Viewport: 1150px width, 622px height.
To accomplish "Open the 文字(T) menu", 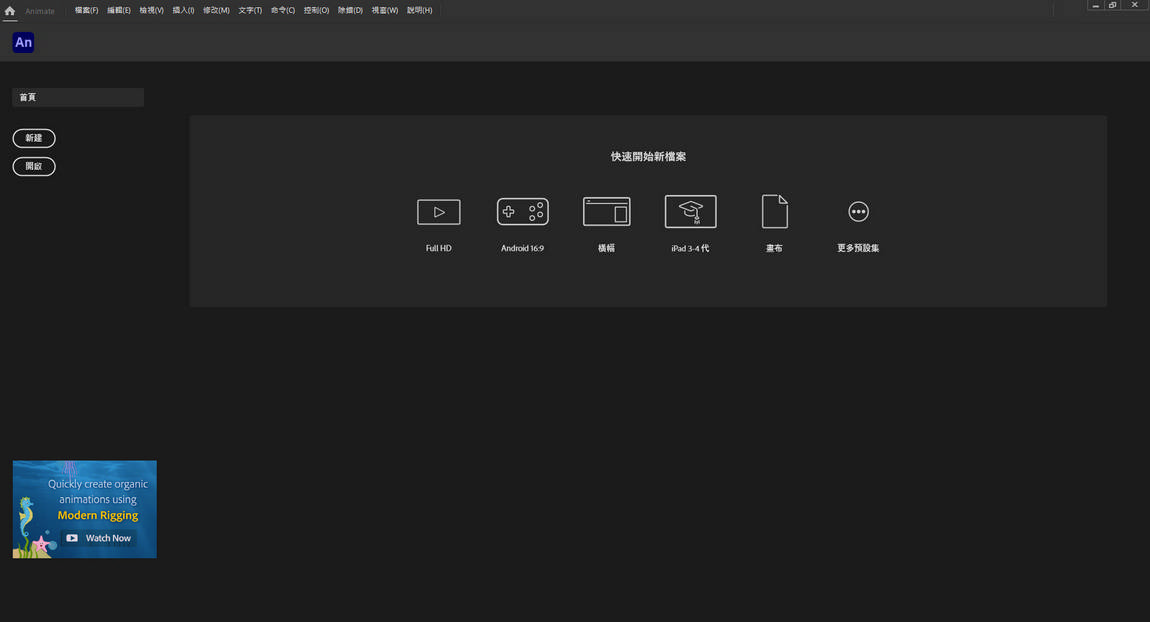I will [250, 10].
